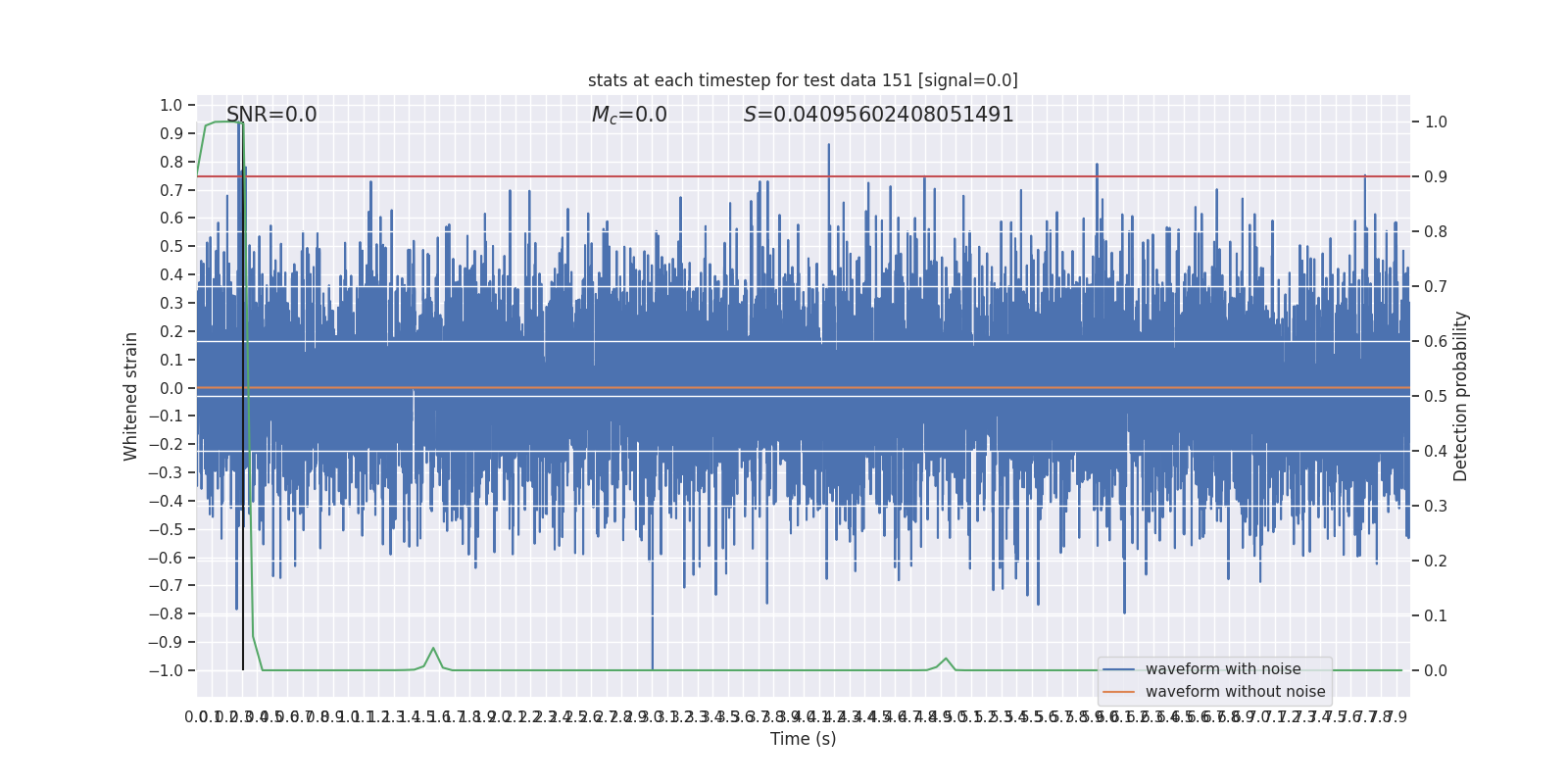Select the SNR=0.0 annotation
This screenshot has width=1568, height=784.
271,115
